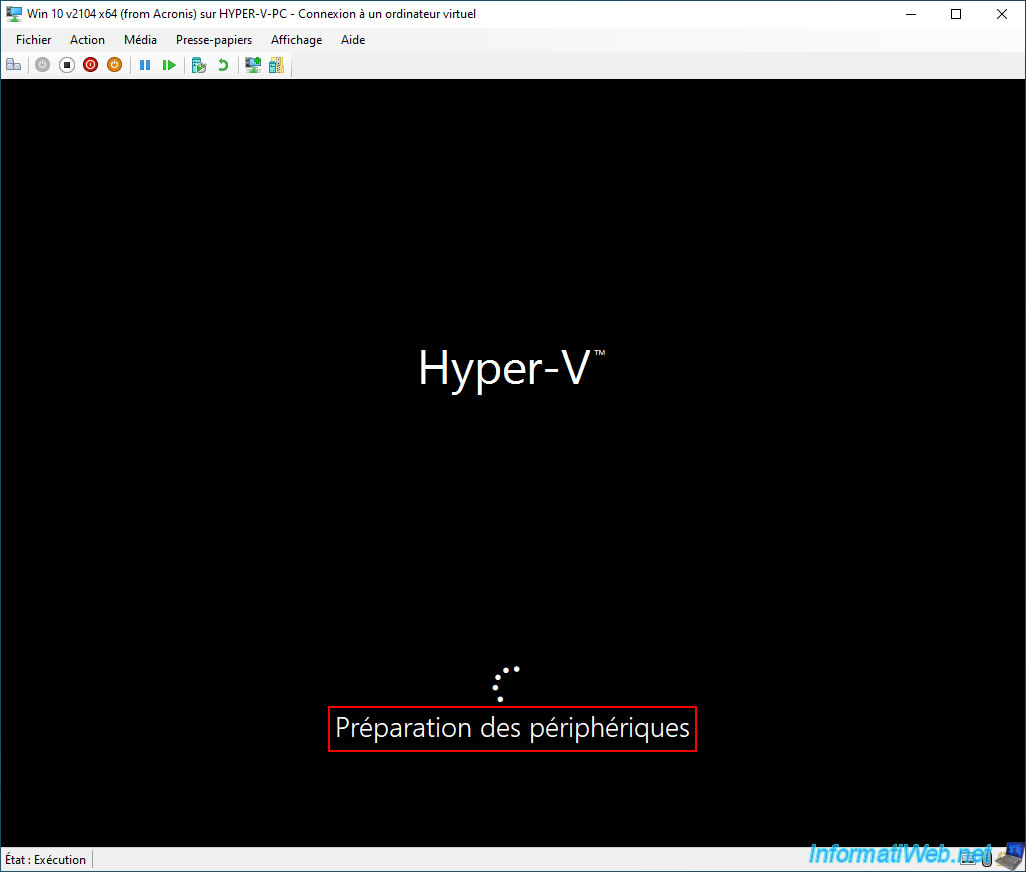
Task: Click the Hyper-V logo text on VM screen
Action: coord(511,370)
